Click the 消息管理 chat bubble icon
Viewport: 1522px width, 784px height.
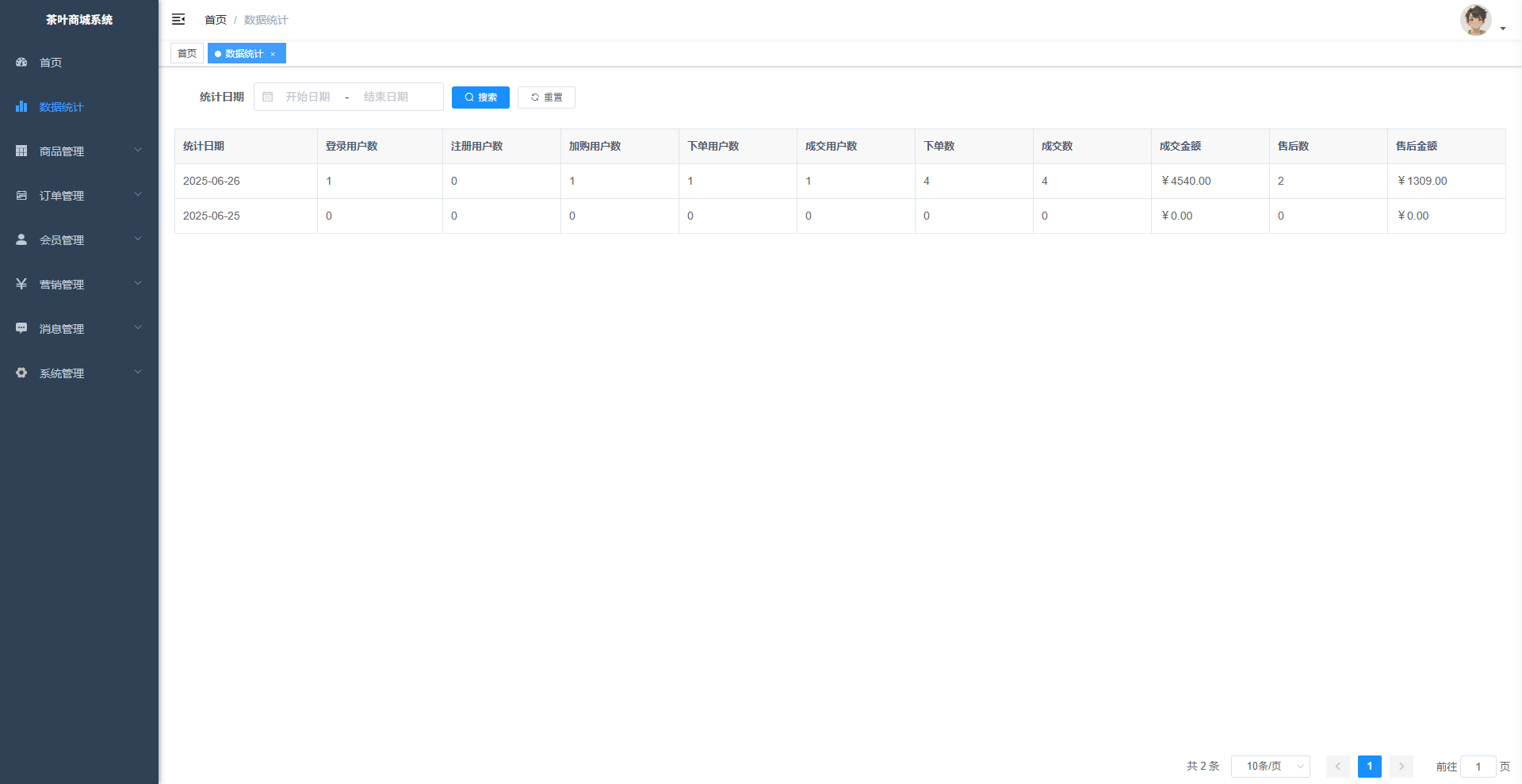pyautogui.click(x=21, y=328)
